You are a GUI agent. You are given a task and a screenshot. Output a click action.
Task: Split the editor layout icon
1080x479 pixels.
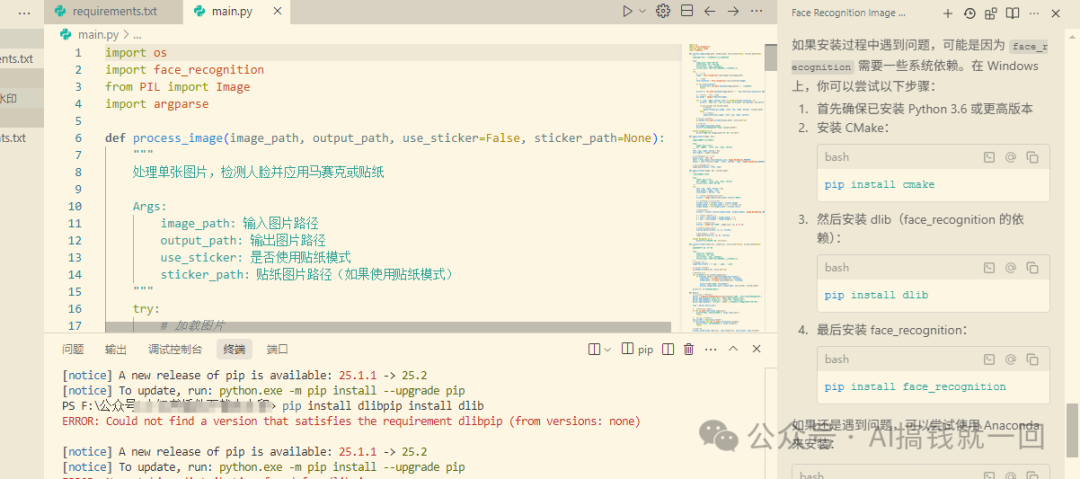(687, 11)
